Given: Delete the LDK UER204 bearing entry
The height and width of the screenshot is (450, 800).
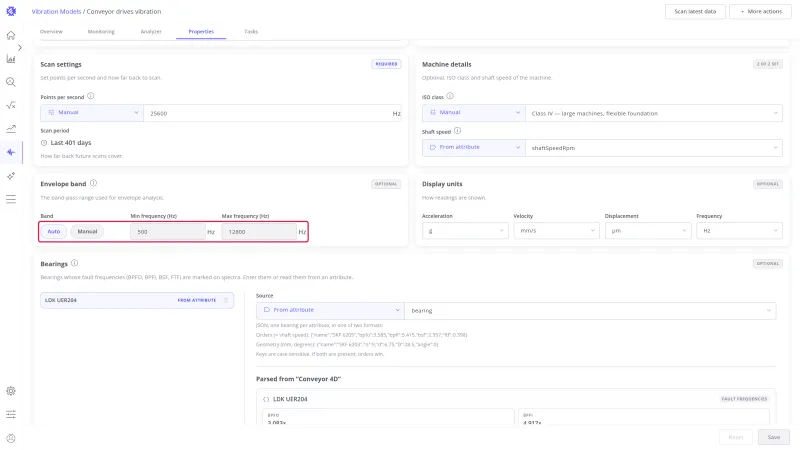Looking at the screenshot, I should click(226, 300).
